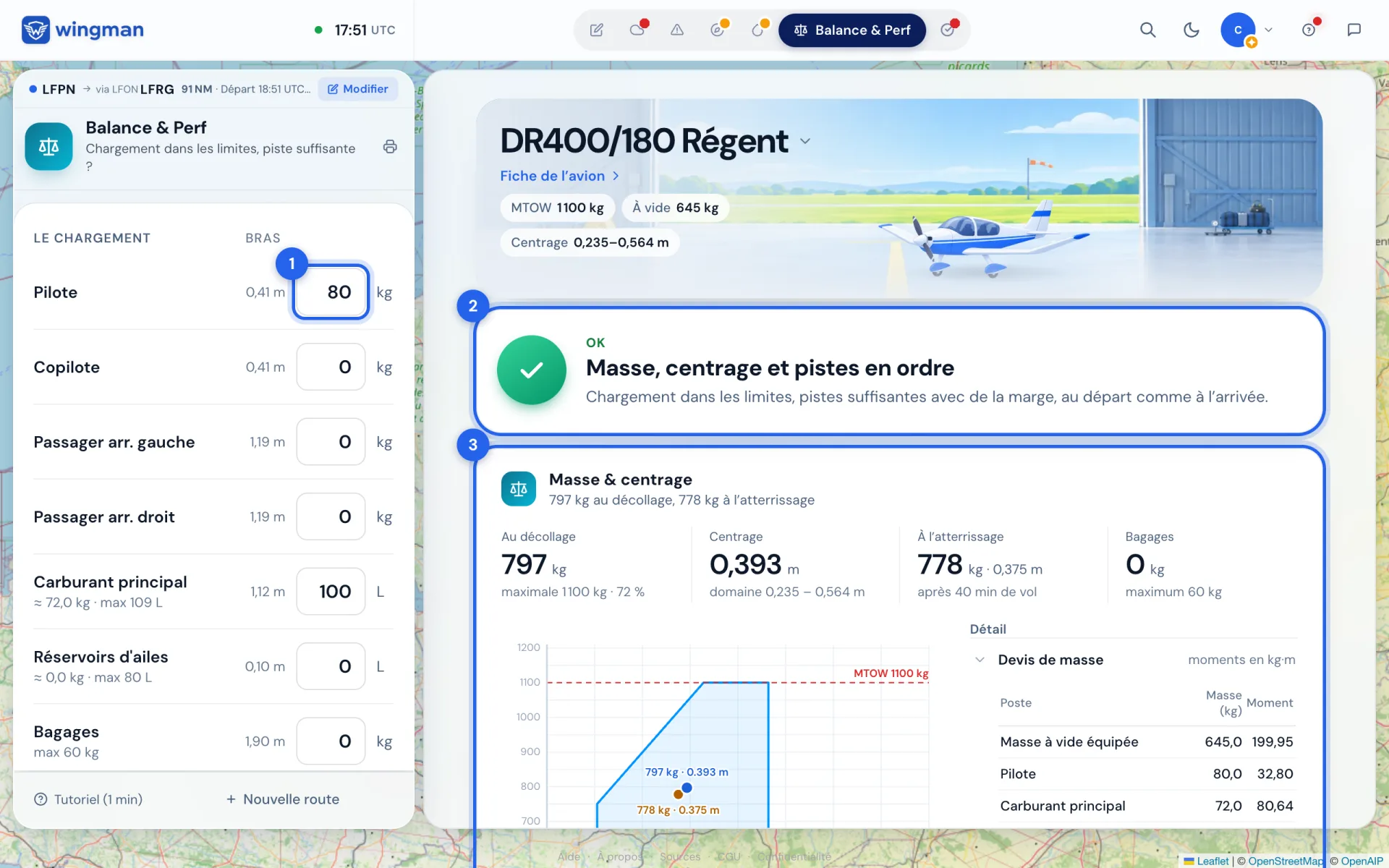Open the checkmark checklist tab
The image size is (1389, 868).
(948, 30)
